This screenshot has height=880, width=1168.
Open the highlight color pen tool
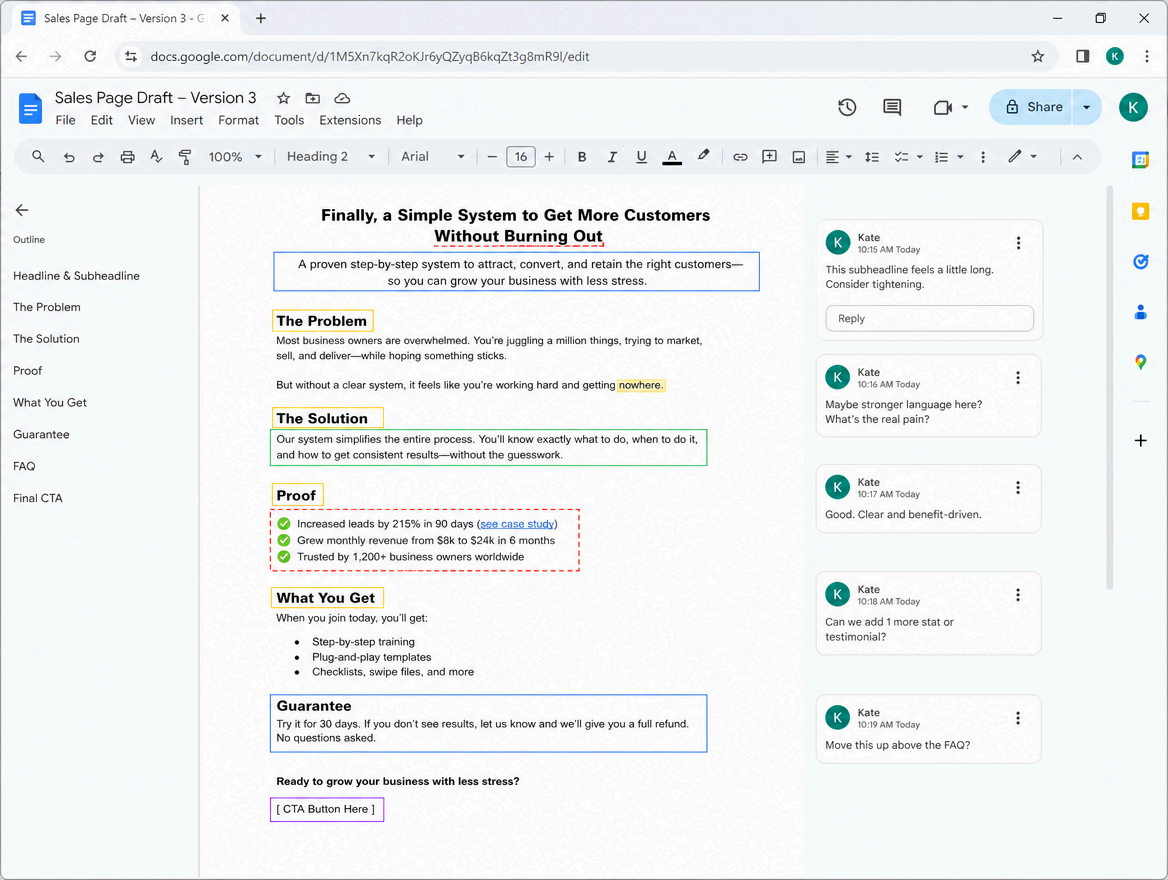coord(703,156)
